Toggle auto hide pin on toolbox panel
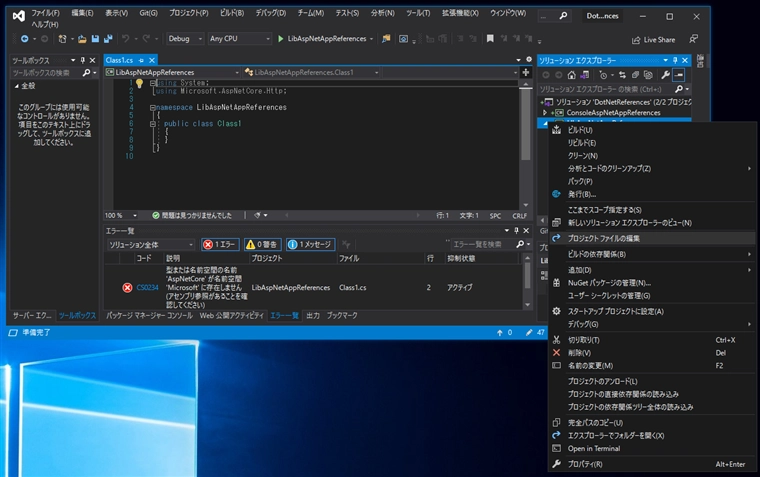The height and width of the screenshot is (477, 760). point(82,60)
